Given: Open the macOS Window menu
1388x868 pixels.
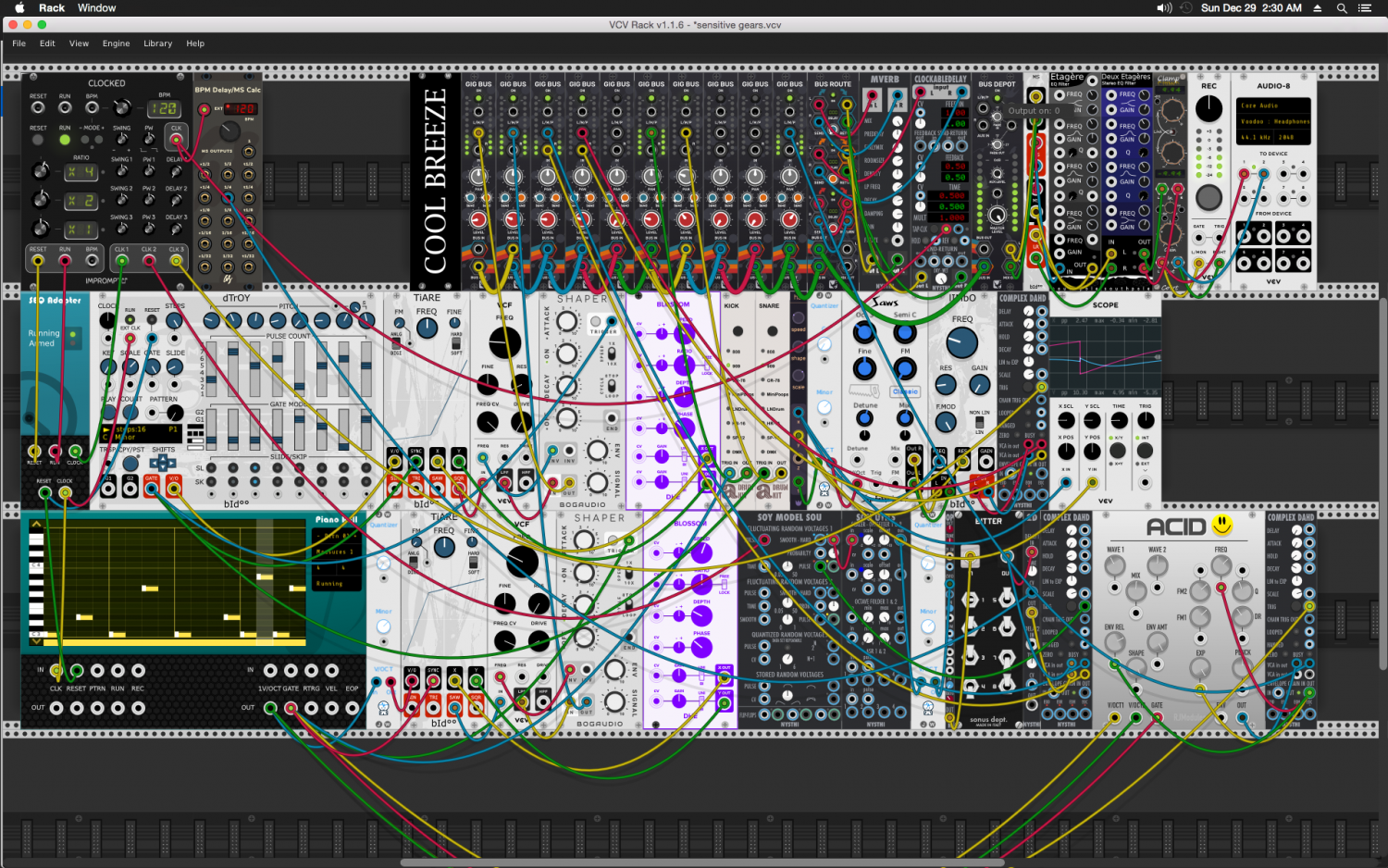Looking at the screenshot, I should point(96,8).
